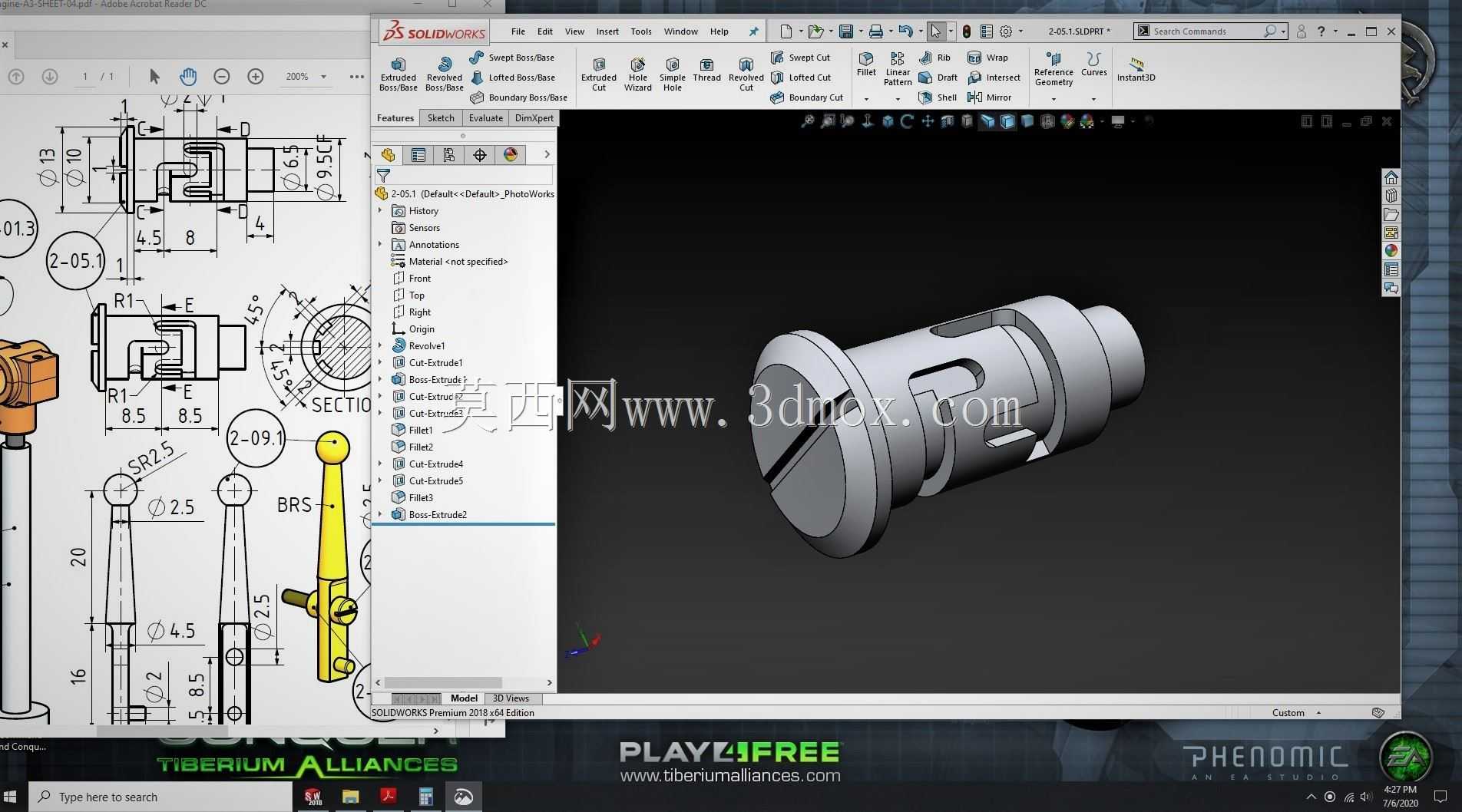
Task: Open ConfigurationManager tab in side panel
Action: [x=449, y=155]
